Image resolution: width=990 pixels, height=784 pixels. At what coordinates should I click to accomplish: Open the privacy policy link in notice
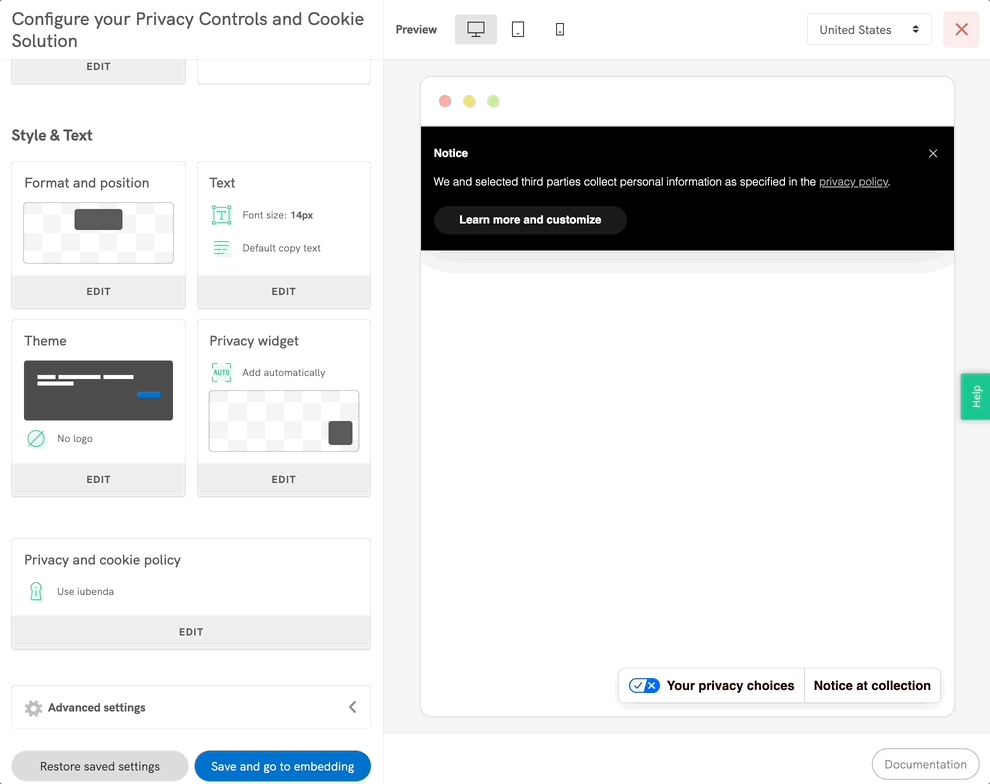(x=853, y=182)
